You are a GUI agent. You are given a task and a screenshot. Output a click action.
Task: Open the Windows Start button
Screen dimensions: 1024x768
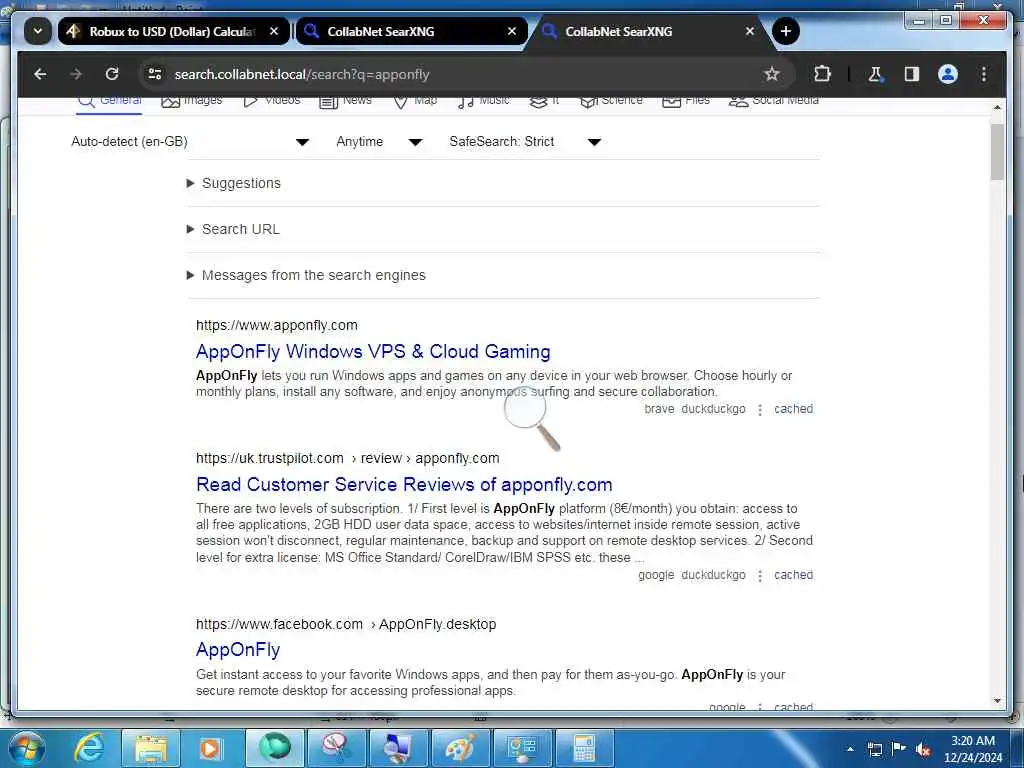[25, 748]
